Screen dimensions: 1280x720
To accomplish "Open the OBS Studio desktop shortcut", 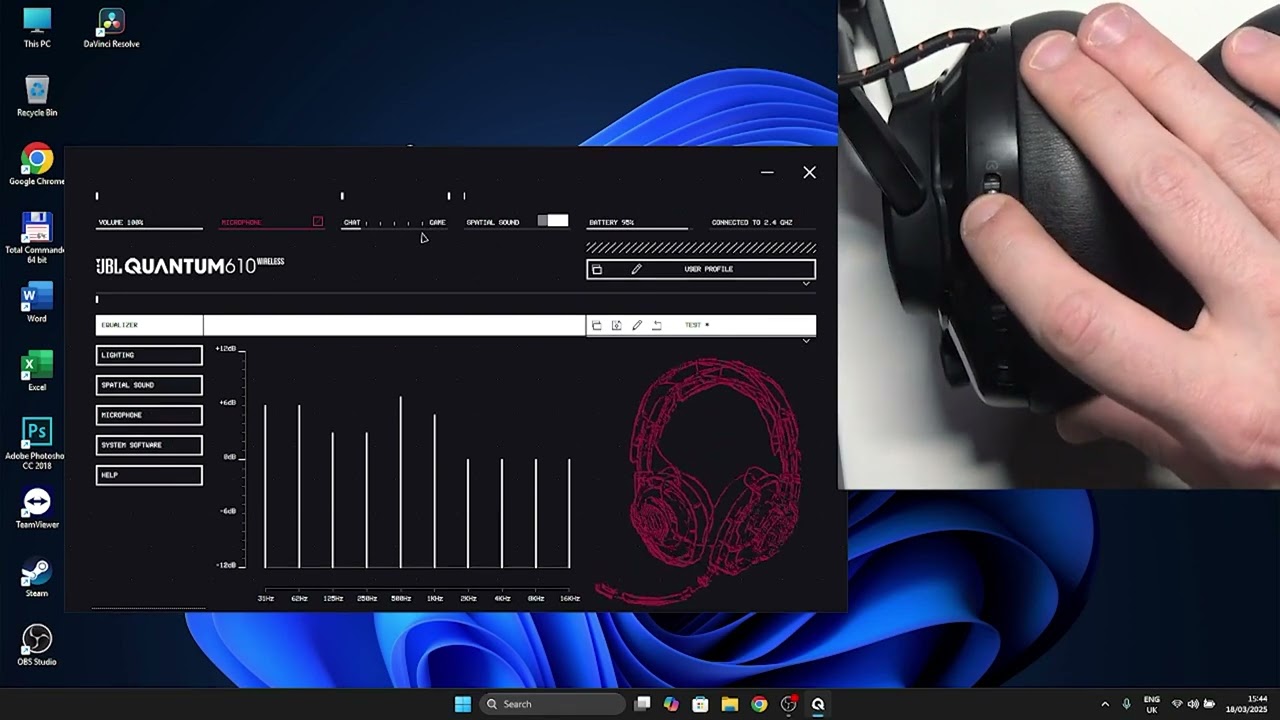I will click(x=37, y=646).
